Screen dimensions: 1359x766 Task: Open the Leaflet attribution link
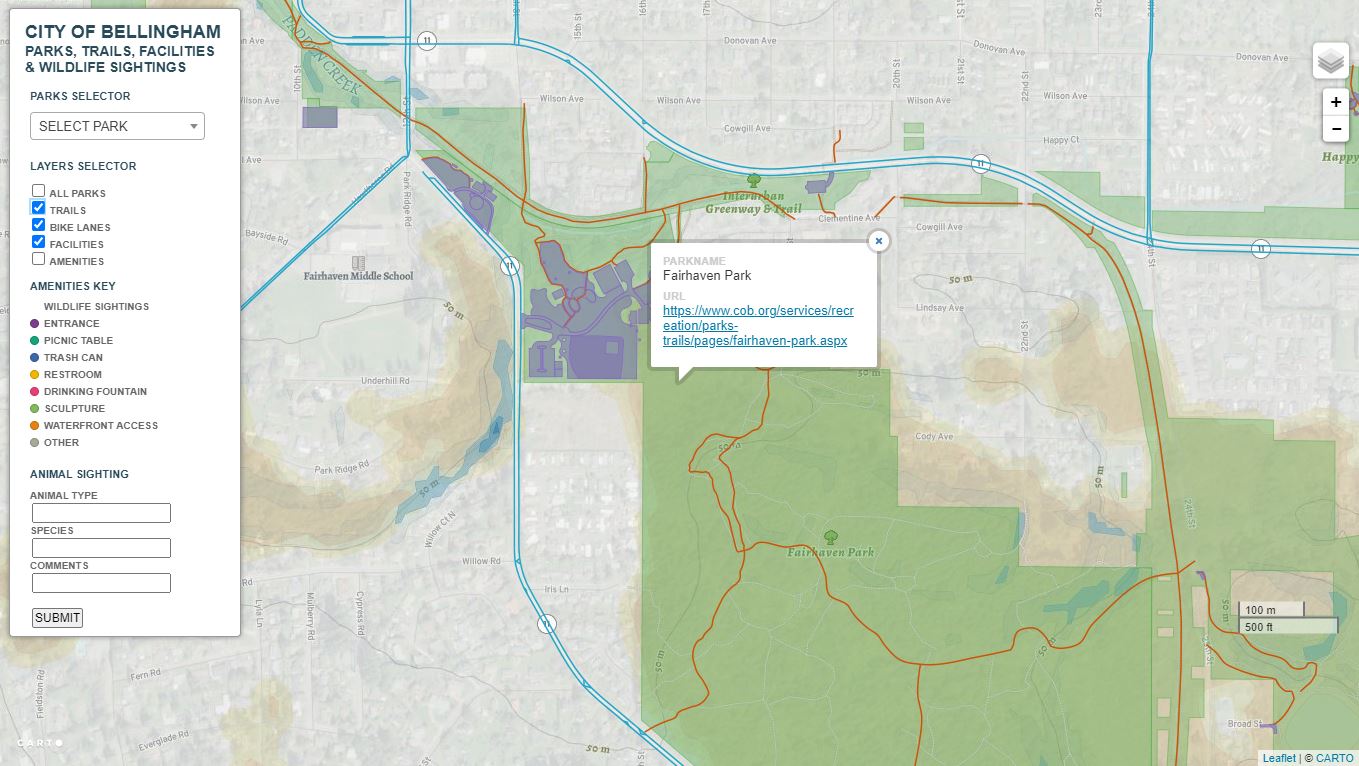tap(1279, 758)
